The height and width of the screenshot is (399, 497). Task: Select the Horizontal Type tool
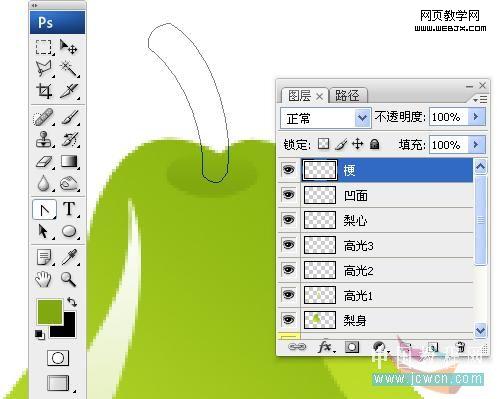[x=69, y=210]
